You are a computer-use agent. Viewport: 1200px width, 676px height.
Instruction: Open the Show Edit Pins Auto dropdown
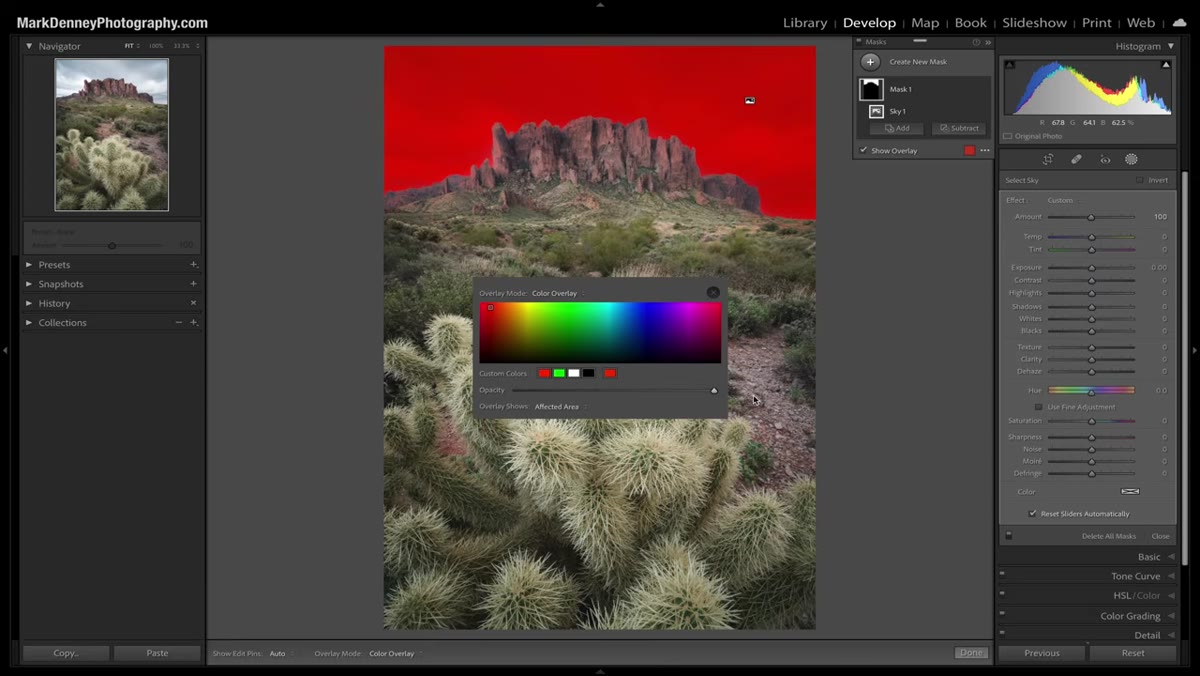[280, 653]
